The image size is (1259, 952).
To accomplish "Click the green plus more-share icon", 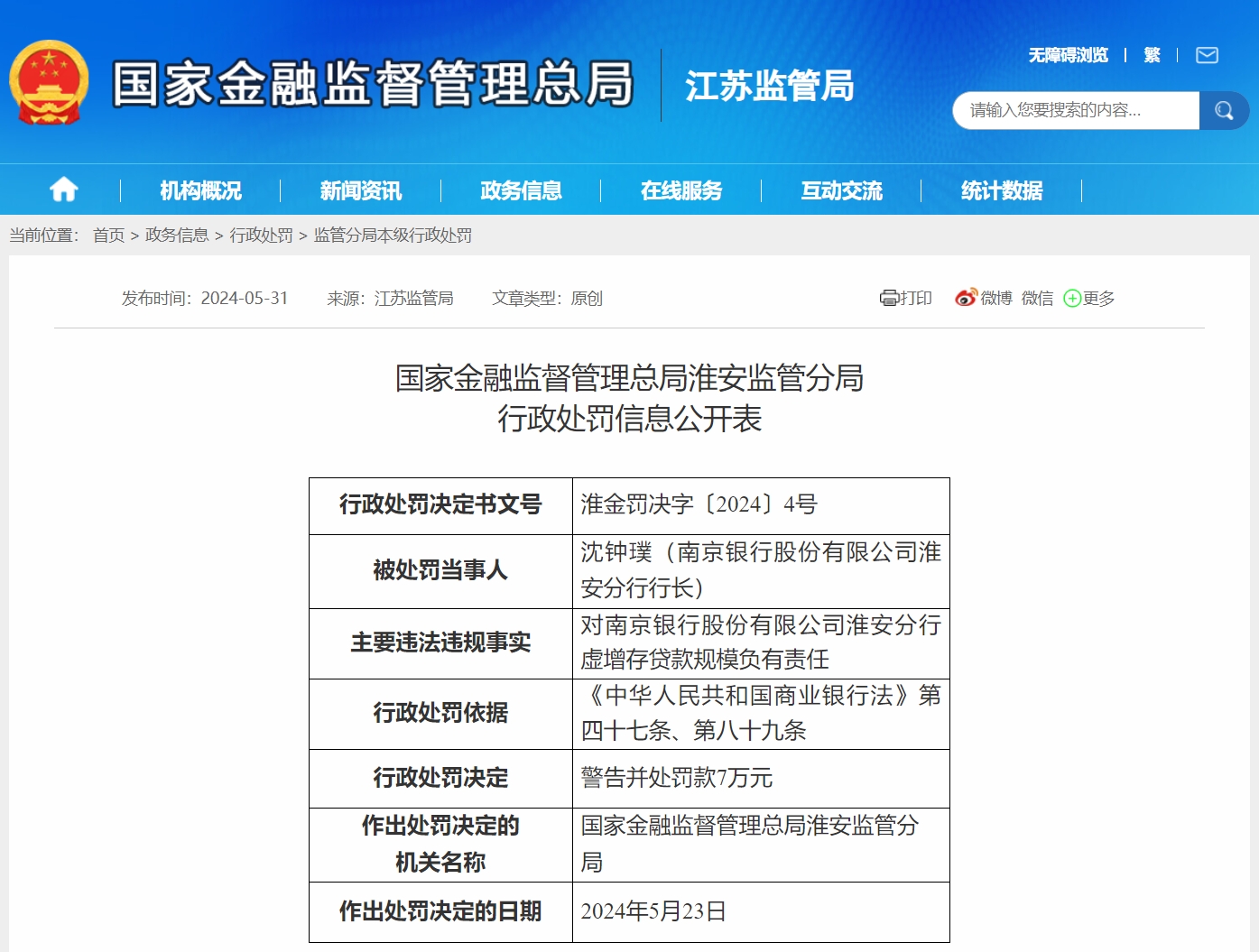I will coord(1072,298).
